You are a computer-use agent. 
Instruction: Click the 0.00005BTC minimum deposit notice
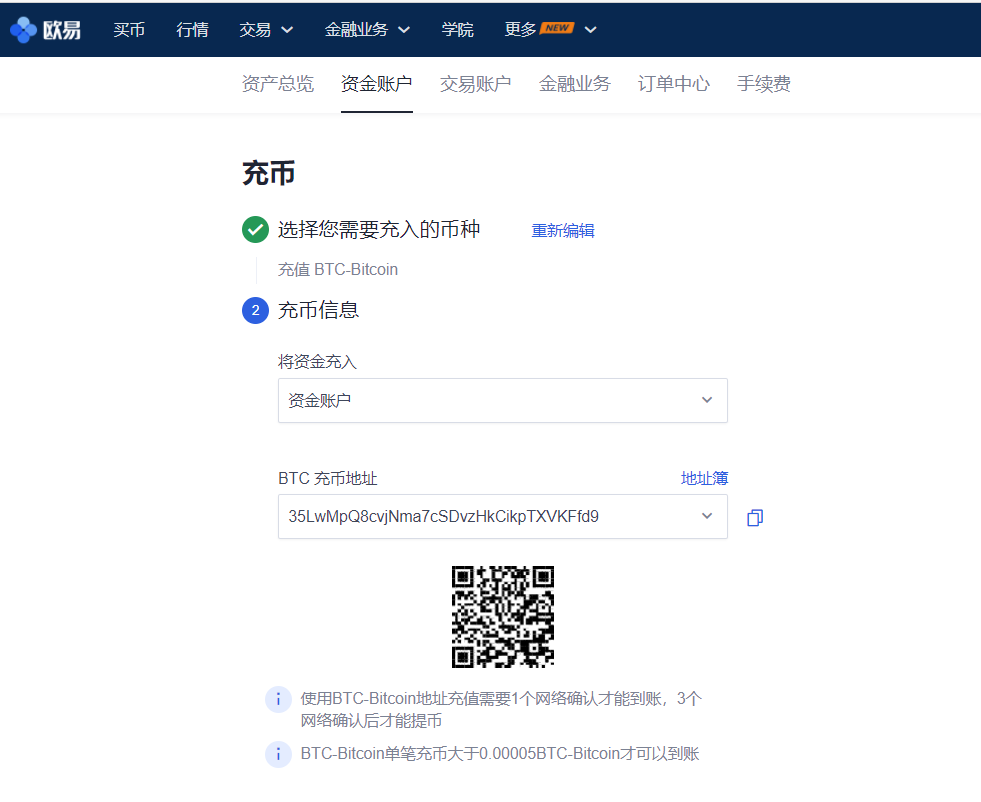pos(500,754)
